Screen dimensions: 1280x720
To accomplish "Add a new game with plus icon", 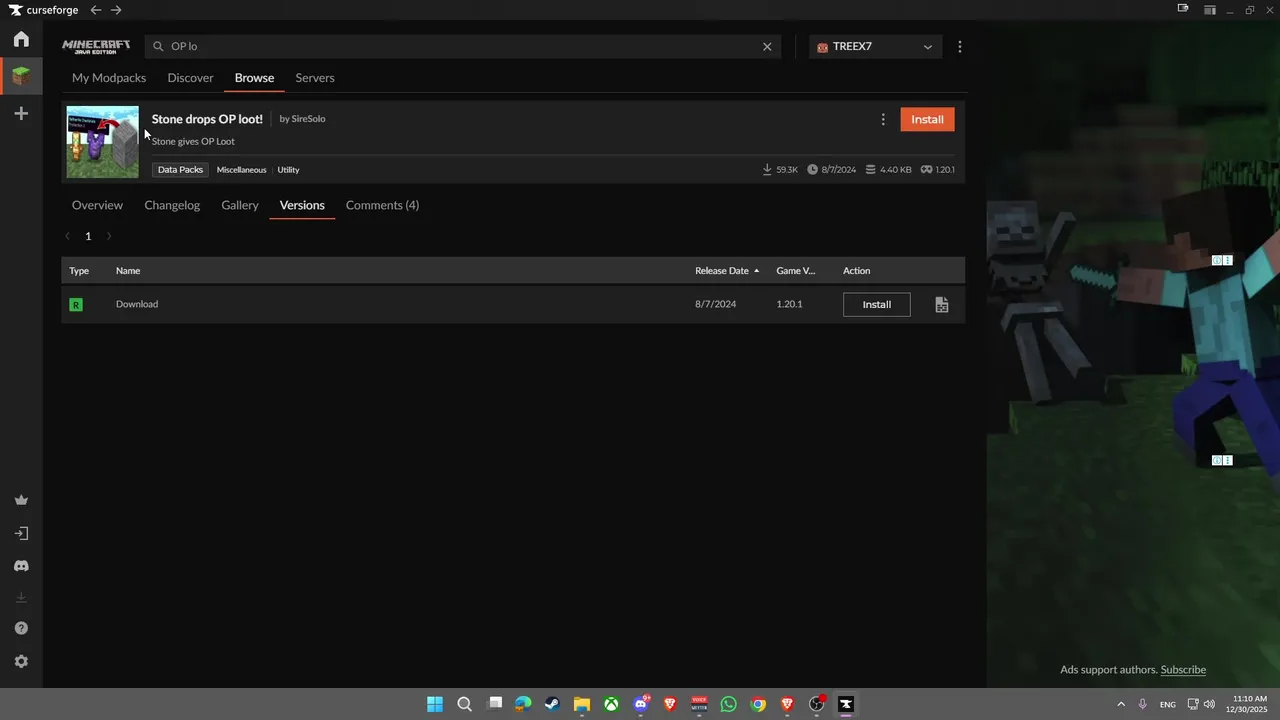I will coord(21,114).
